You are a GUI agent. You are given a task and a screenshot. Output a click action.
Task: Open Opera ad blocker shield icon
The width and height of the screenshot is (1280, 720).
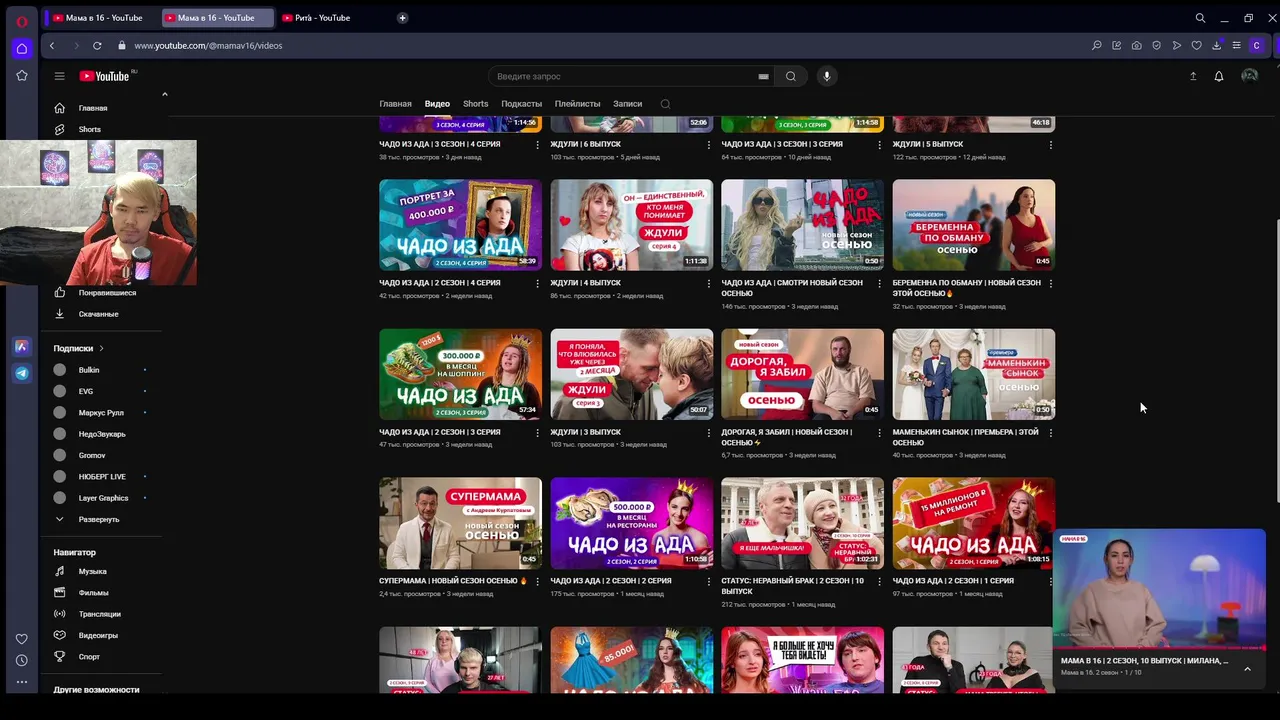click(x=1157, y=45)
